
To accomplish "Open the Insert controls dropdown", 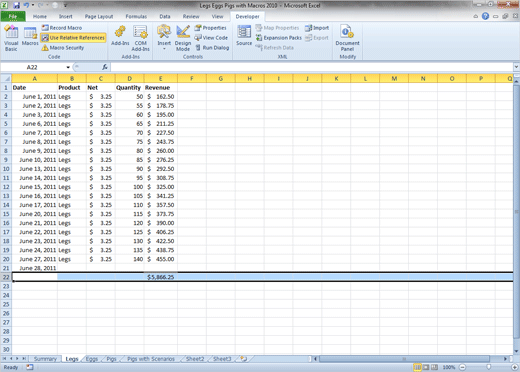I will click(x=164, y=38).
